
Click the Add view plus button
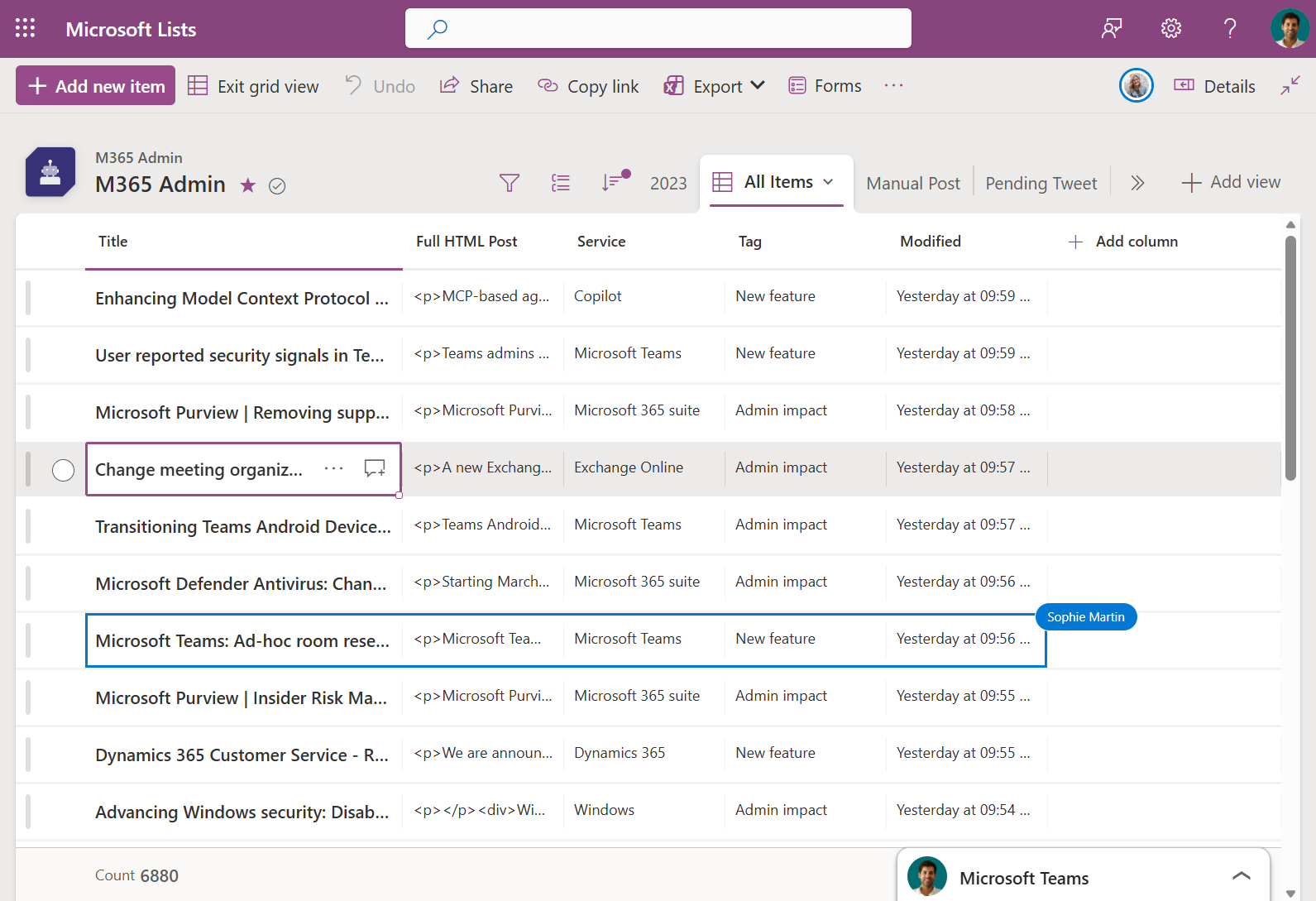point(1231,182)
